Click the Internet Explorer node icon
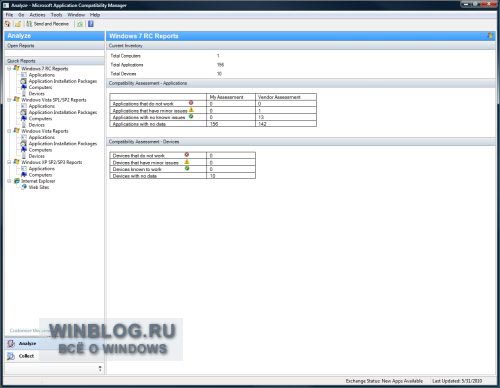 point(17,181)
